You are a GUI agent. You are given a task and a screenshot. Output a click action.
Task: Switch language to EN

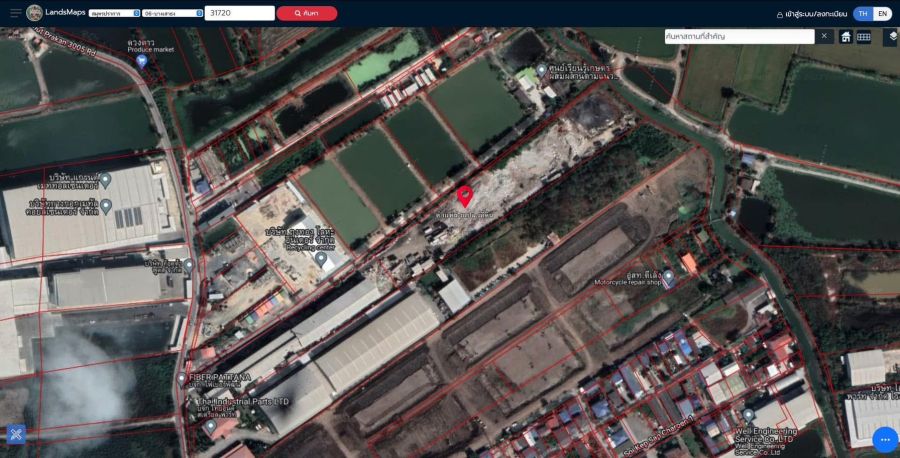click(882, 14)
